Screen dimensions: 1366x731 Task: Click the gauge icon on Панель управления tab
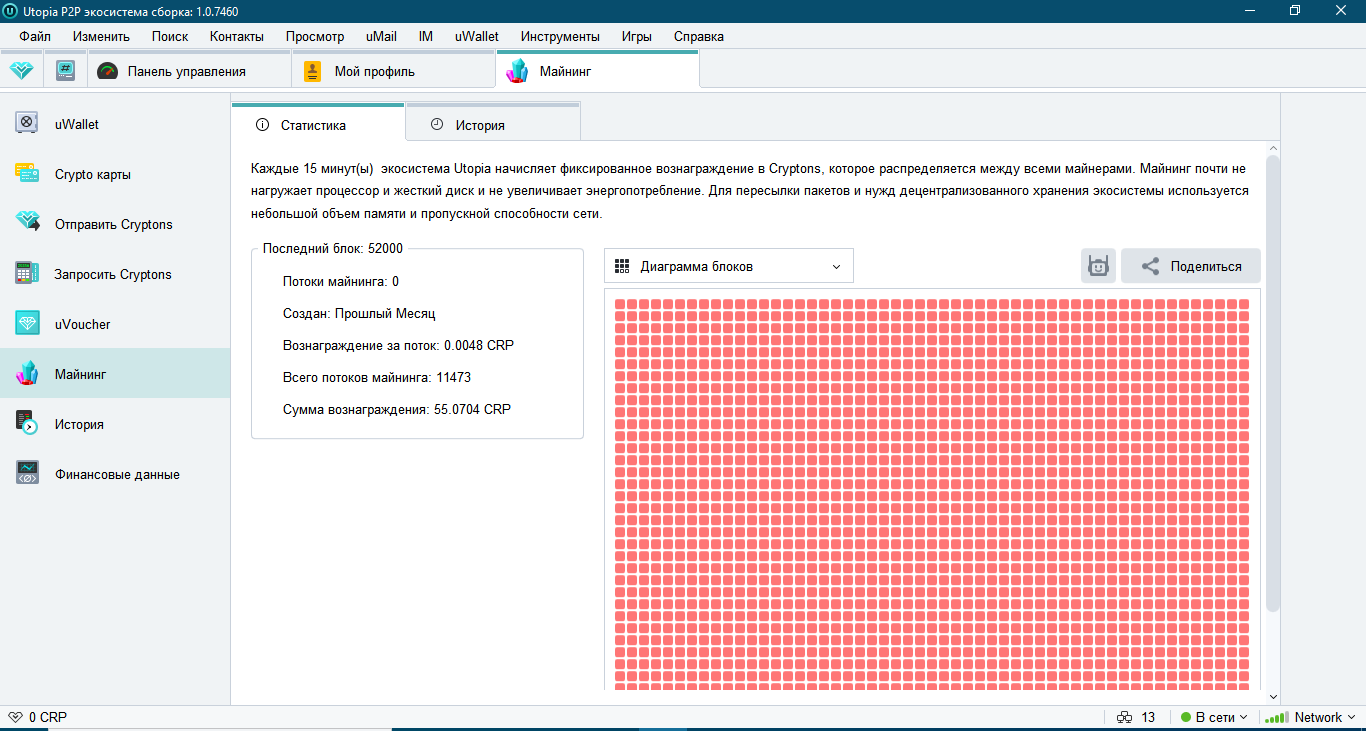(x=108, y=71)
